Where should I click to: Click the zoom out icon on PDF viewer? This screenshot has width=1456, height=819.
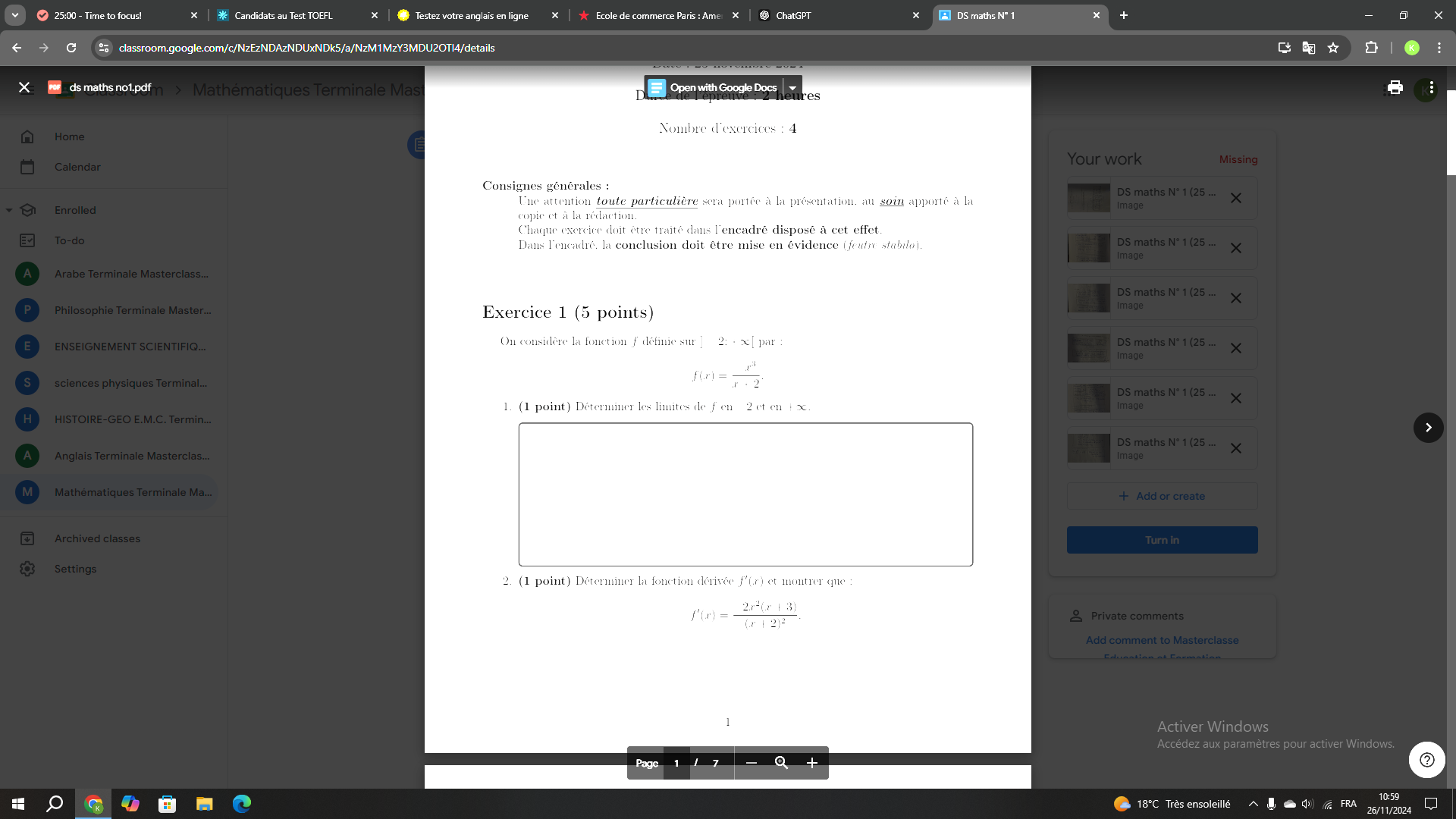point(752,762)
